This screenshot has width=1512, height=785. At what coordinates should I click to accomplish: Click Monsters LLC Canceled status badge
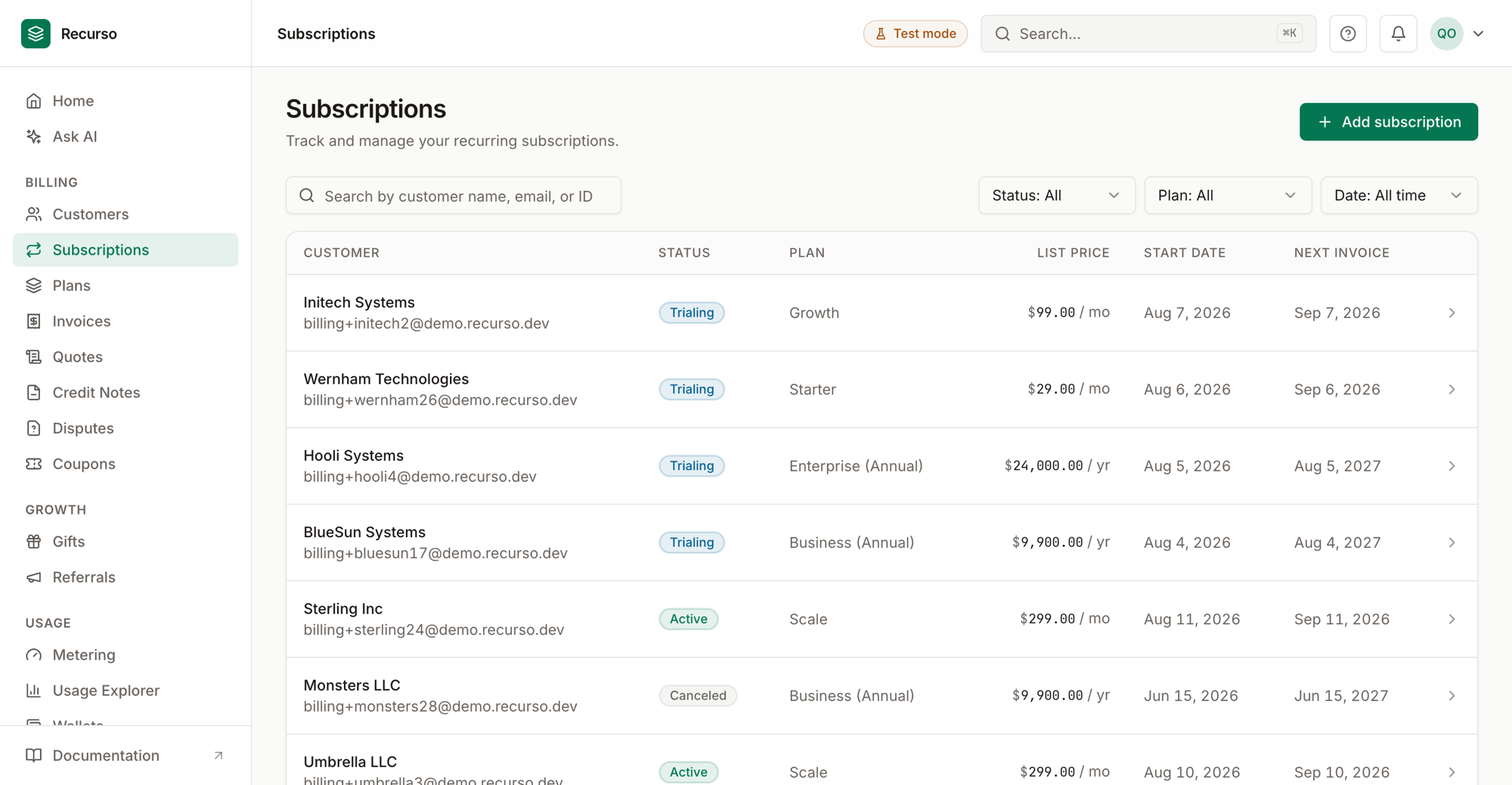point(698,695)
